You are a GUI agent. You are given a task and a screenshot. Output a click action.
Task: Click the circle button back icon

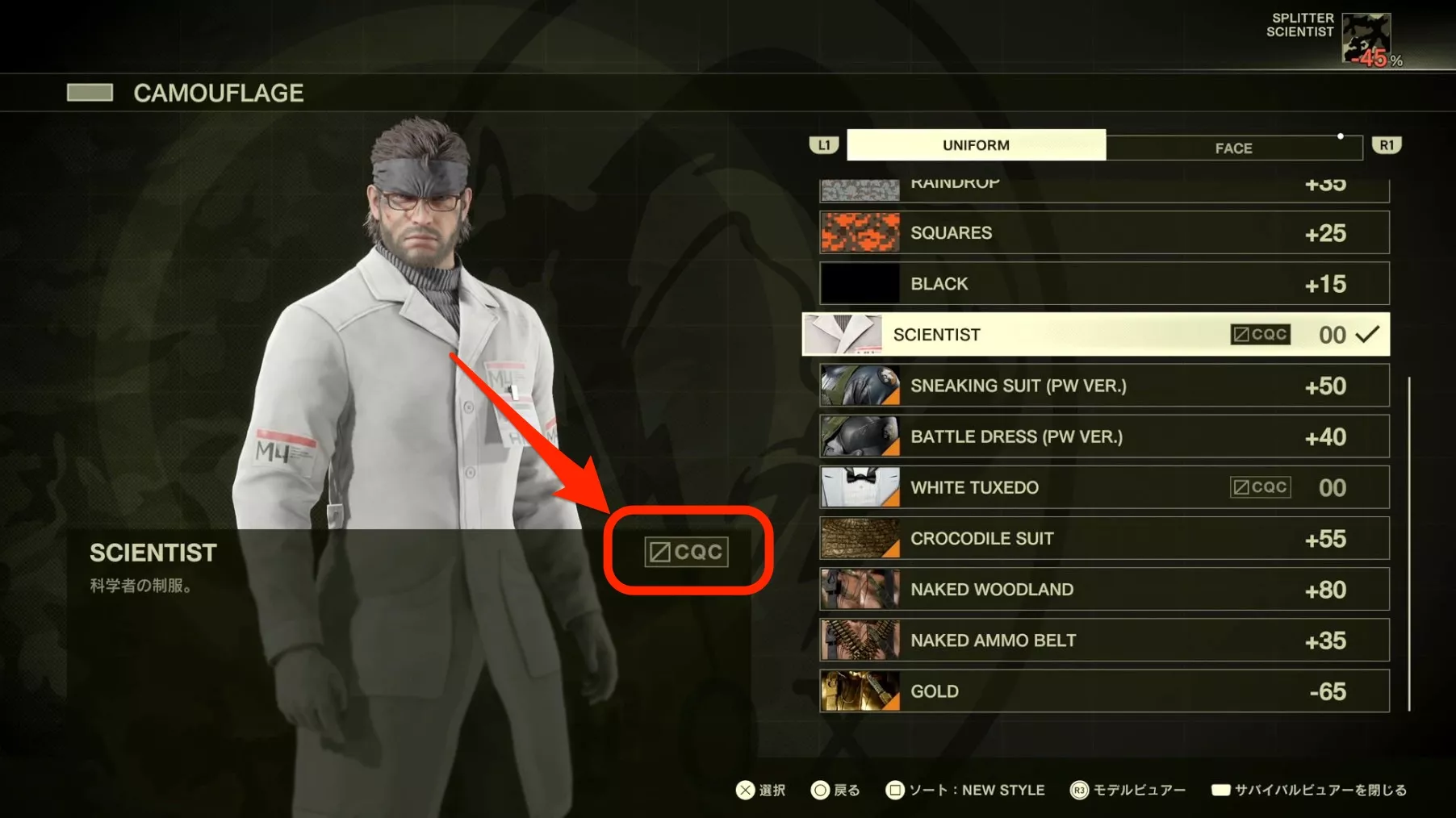(x=820, y=791)
